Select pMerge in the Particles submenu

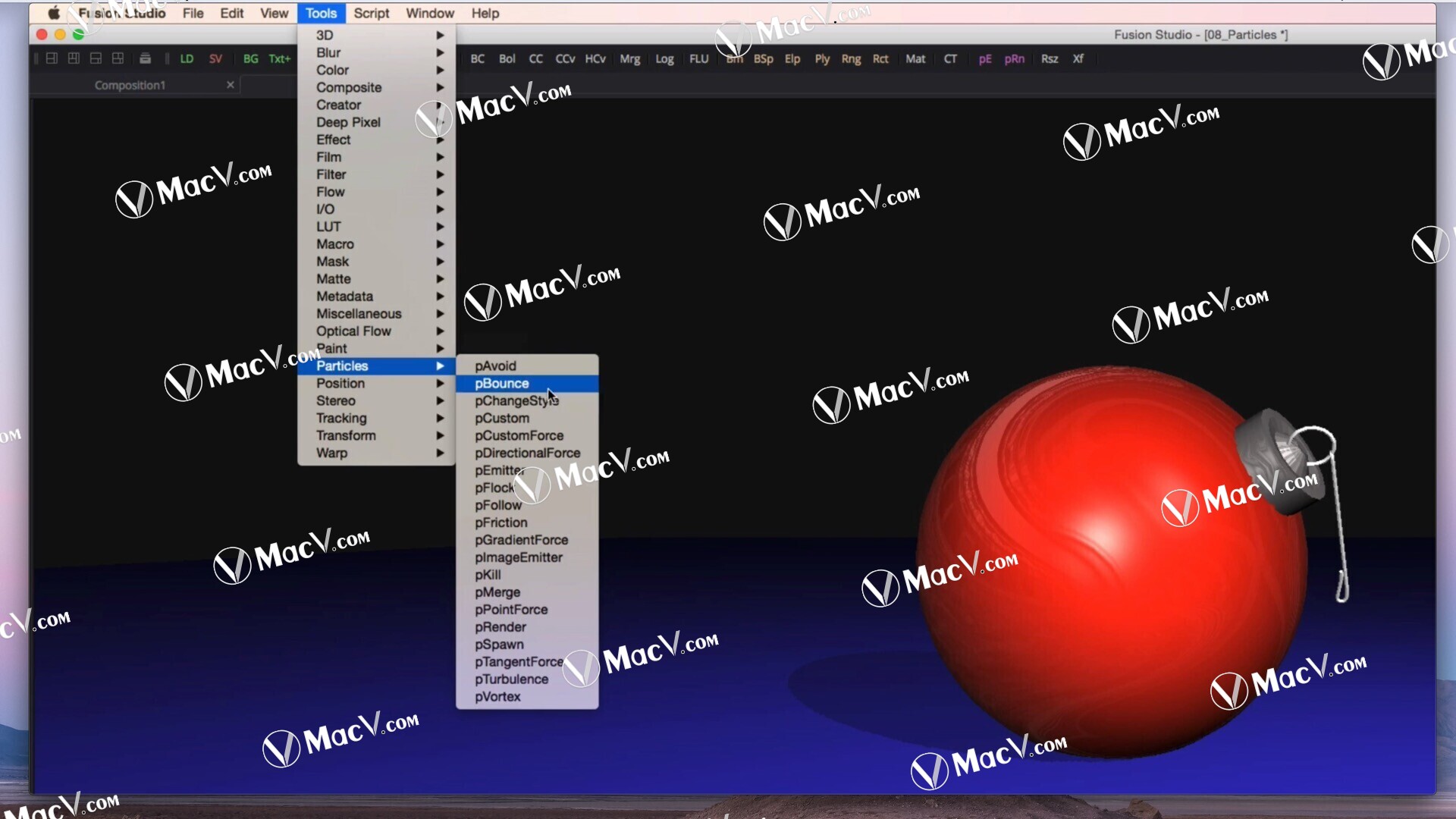click(527, 592)
